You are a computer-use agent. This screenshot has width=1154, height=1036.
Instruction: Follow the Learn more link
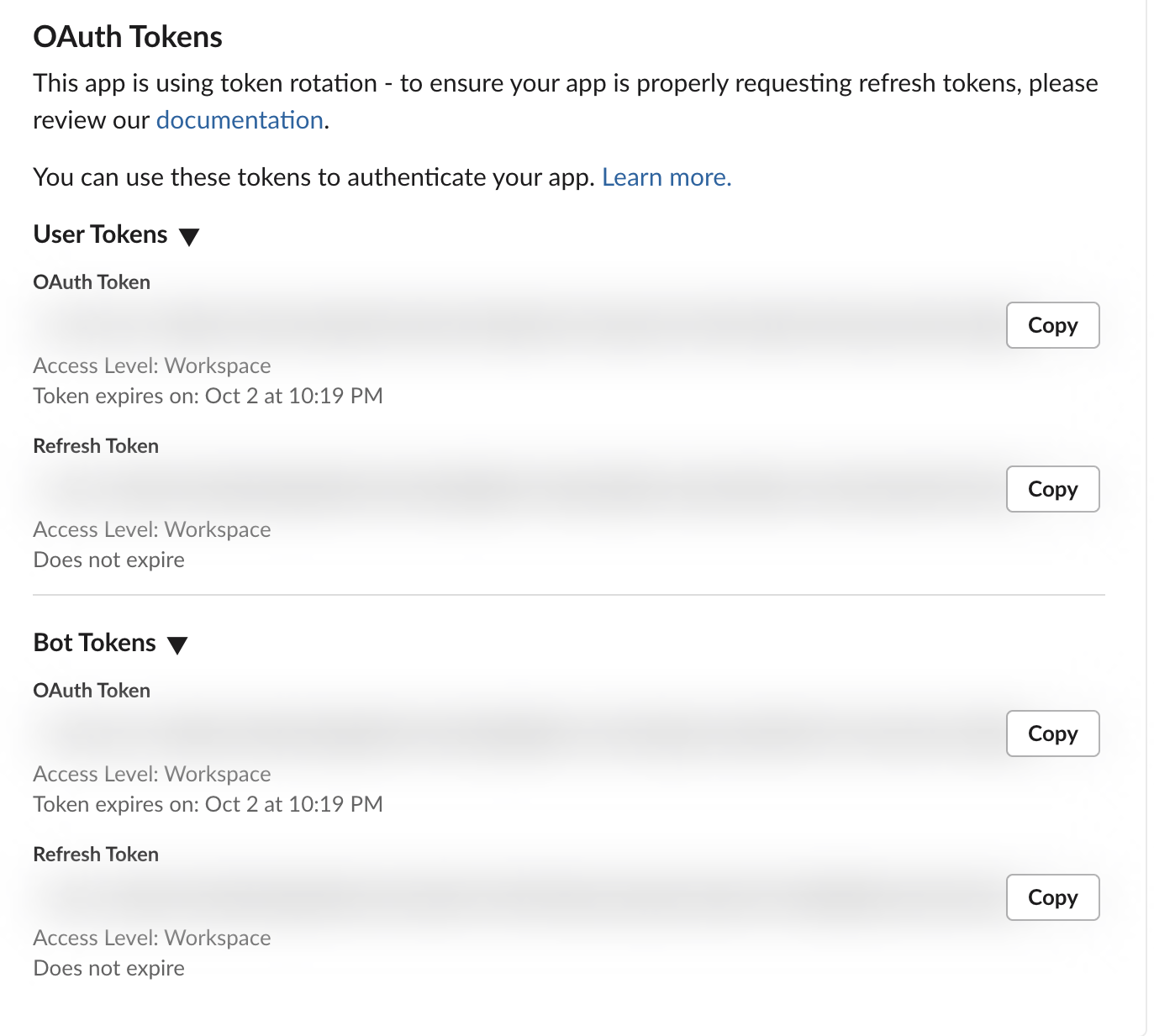pyautogui.click(x=667, y=177)
